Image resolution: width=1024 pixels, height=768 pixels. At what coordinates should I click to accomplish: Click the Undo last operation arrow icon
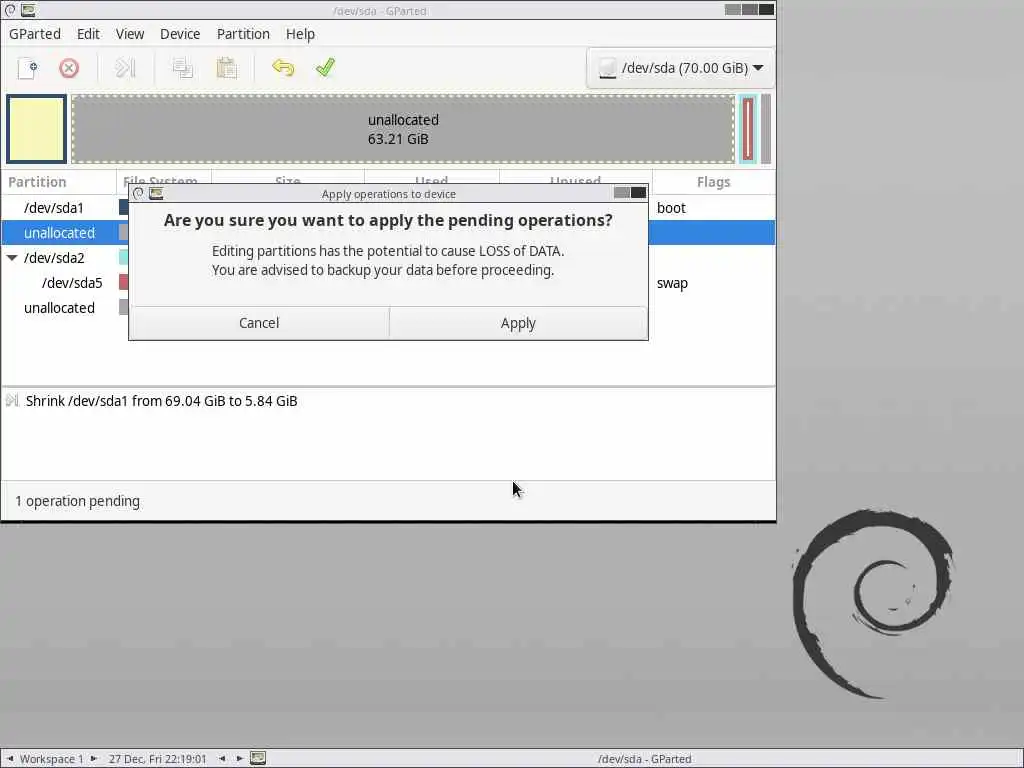(283, 68)
